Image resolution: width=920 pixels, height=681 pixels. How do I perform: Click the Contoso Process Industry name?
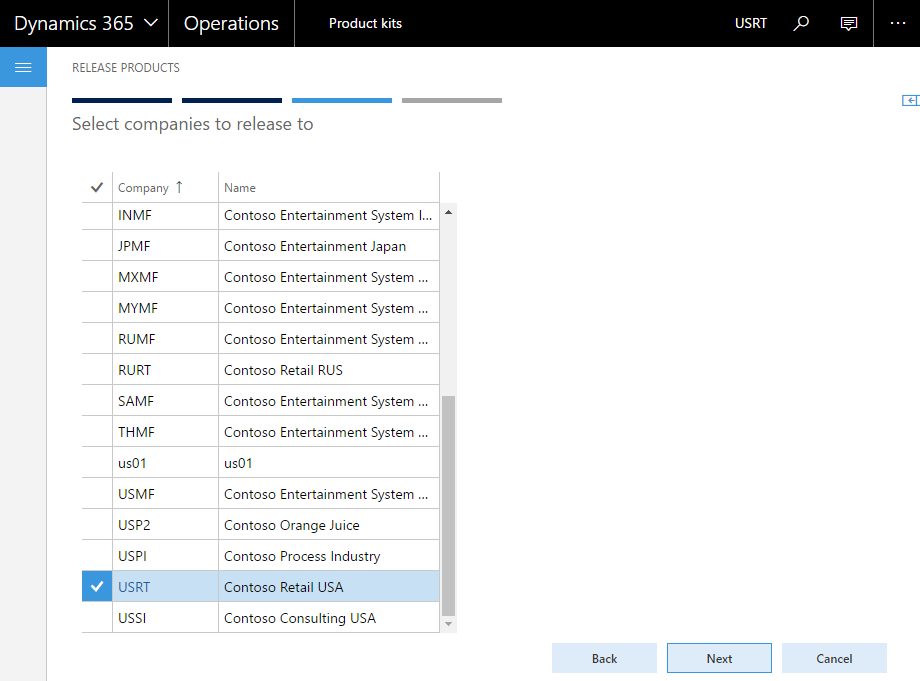302,556
